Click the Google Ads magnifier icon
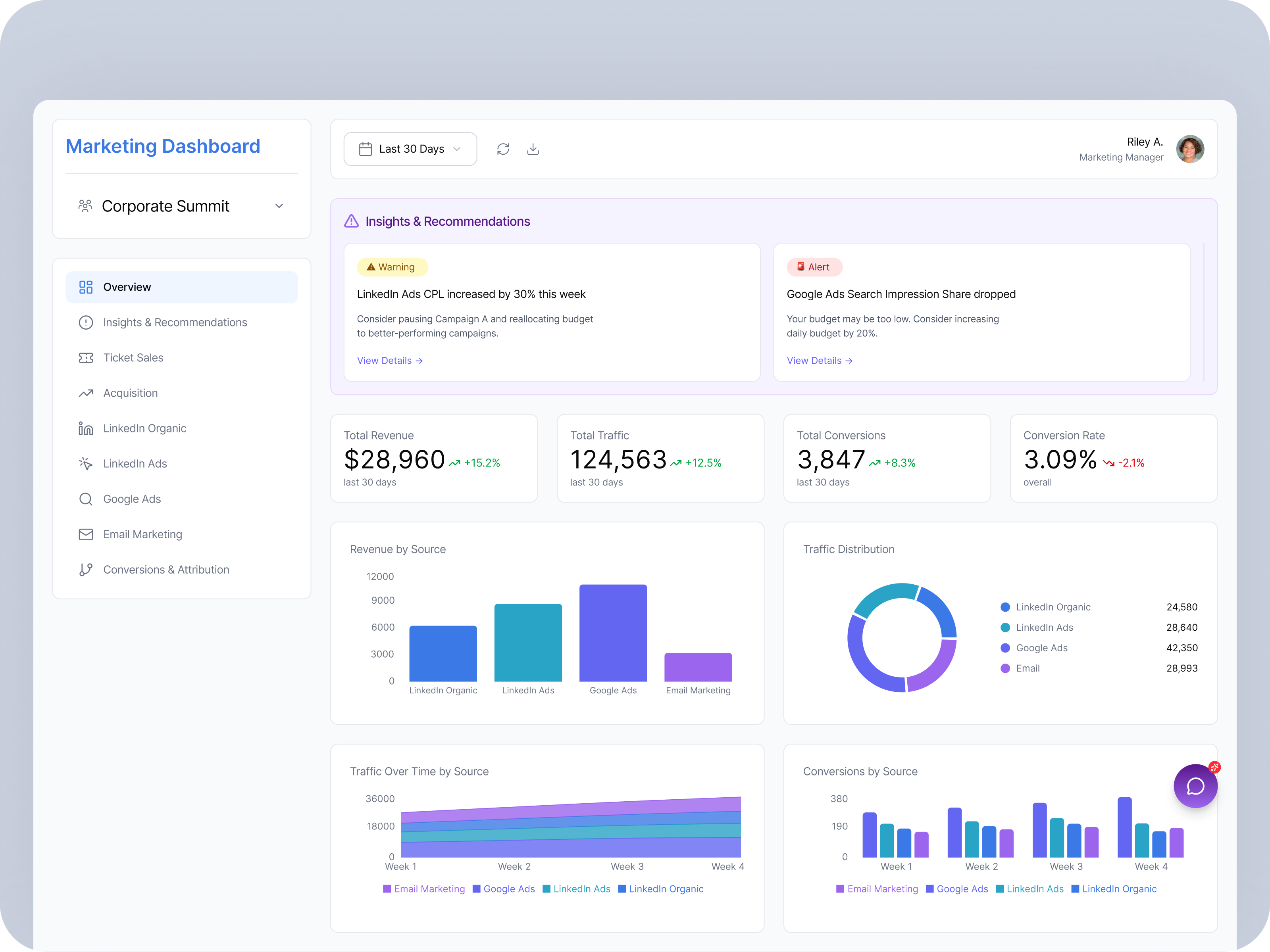The width and height of the screenshot is (1270, 952). tap(86, 499)
